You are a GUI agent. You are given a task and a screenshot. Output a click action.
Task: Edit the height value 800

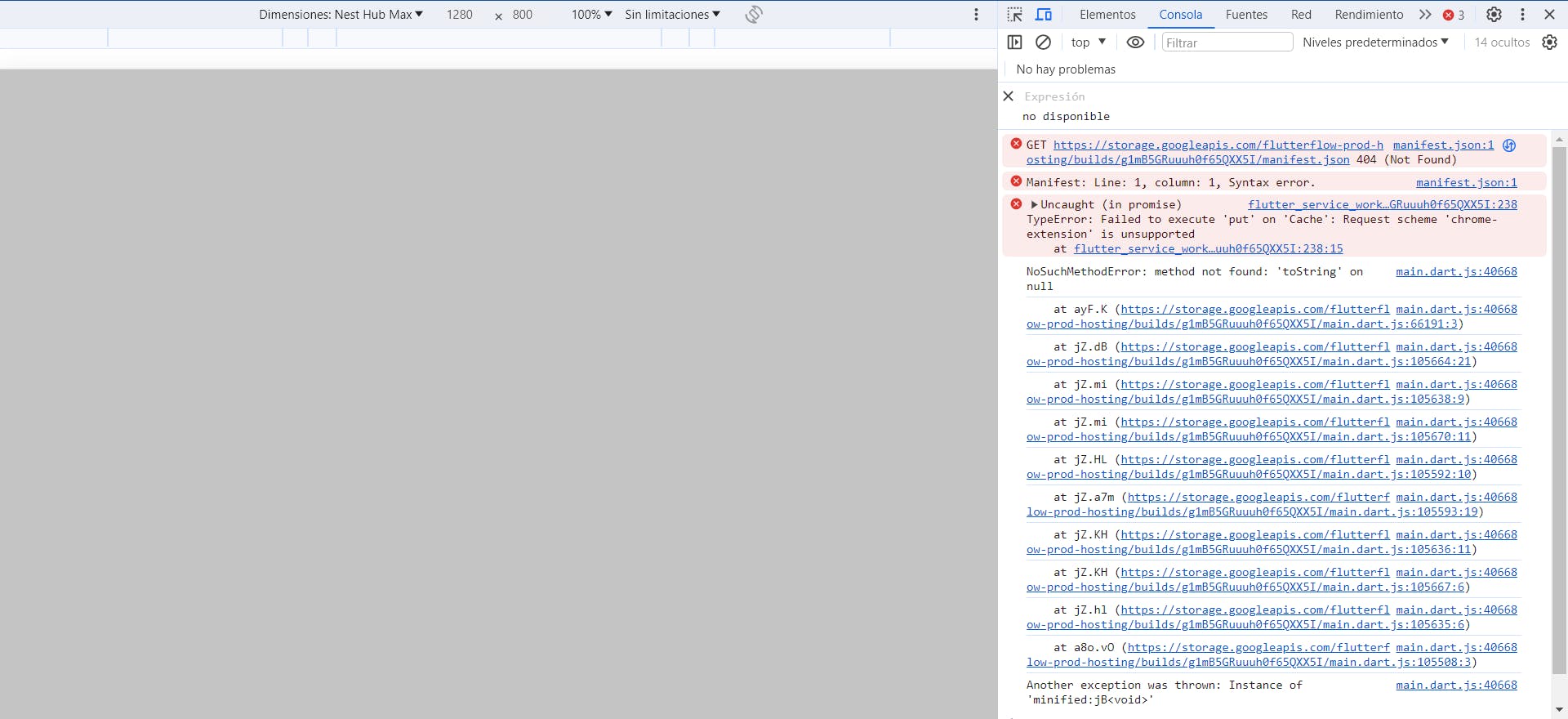523,15
